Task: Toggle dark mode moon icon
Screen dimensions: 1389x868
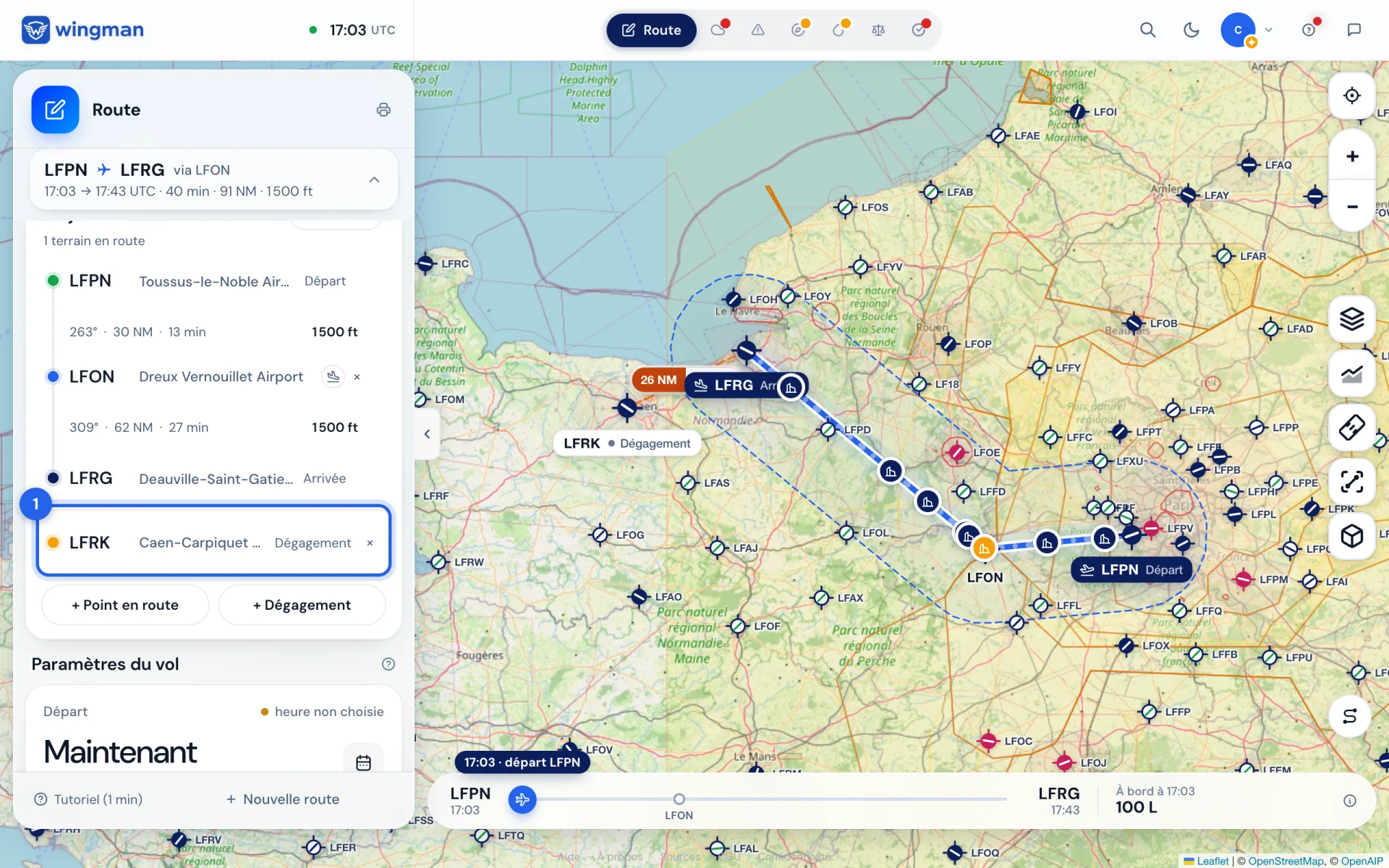Action: pos(1191,30)
